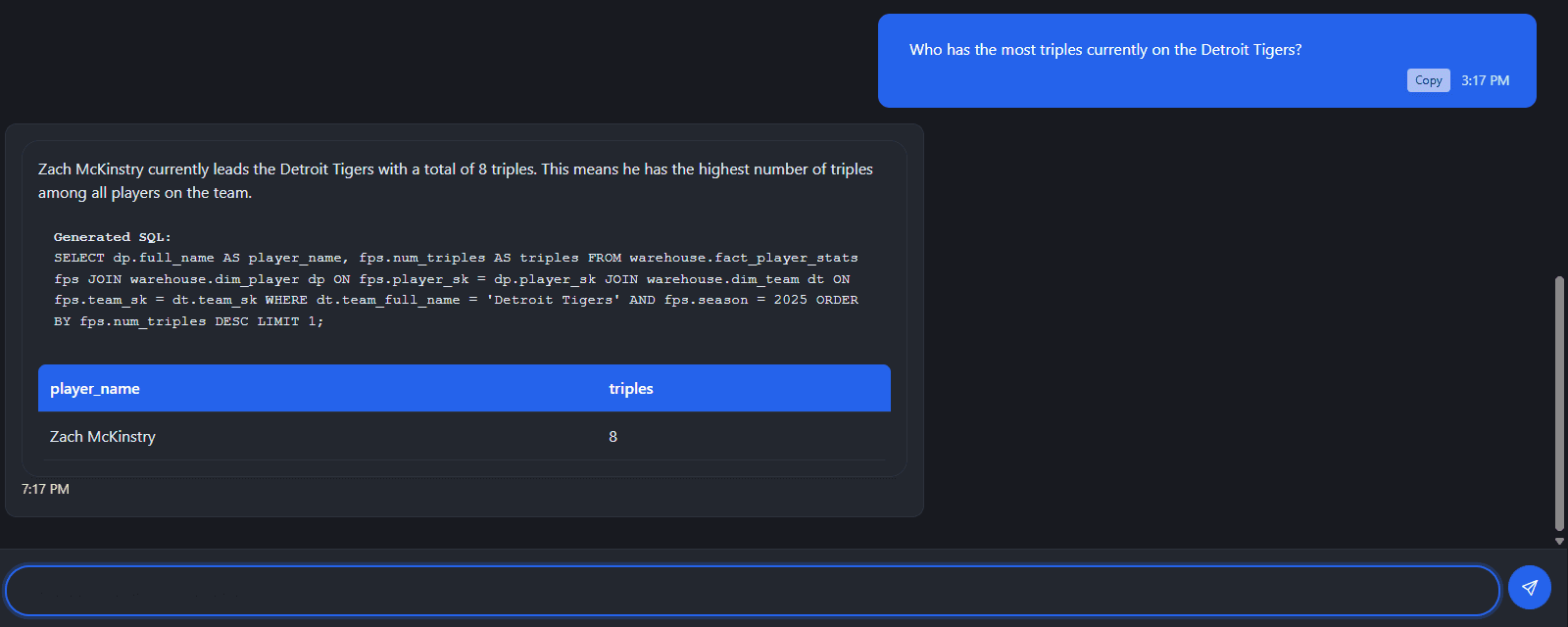Screen dimensions: 1568x627
Task: Click the 'Detroit Tigers' string in SQL
Action: coord(556,300)
